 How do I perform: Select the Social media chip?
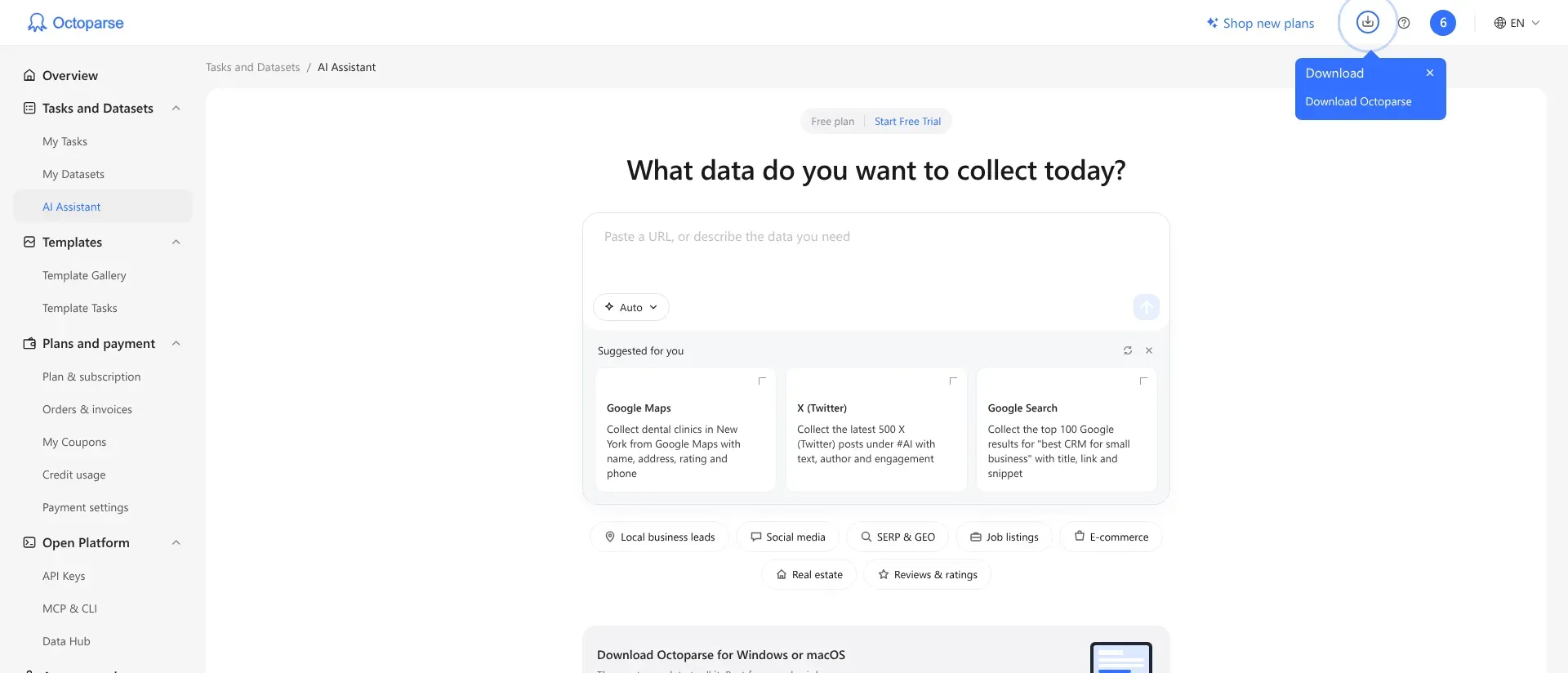pos(787,537)
